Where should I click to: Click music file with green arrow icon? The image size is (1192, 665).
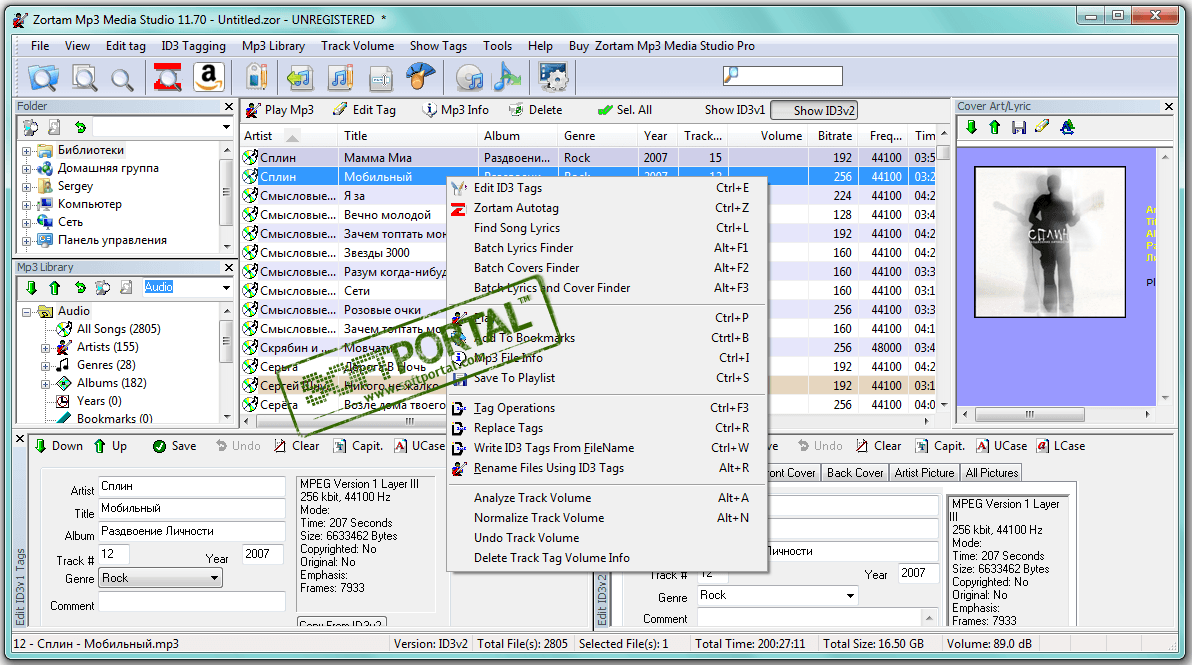[300, 77]
